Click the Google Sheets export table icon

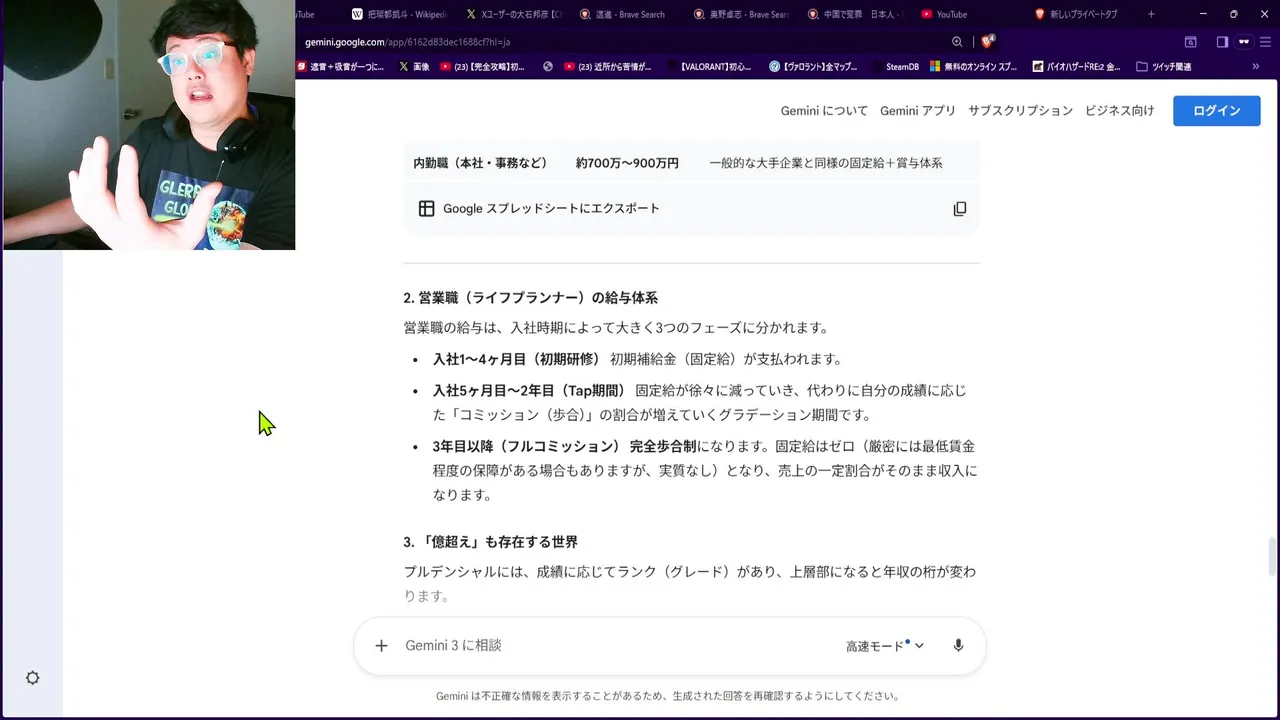[426, 209]
